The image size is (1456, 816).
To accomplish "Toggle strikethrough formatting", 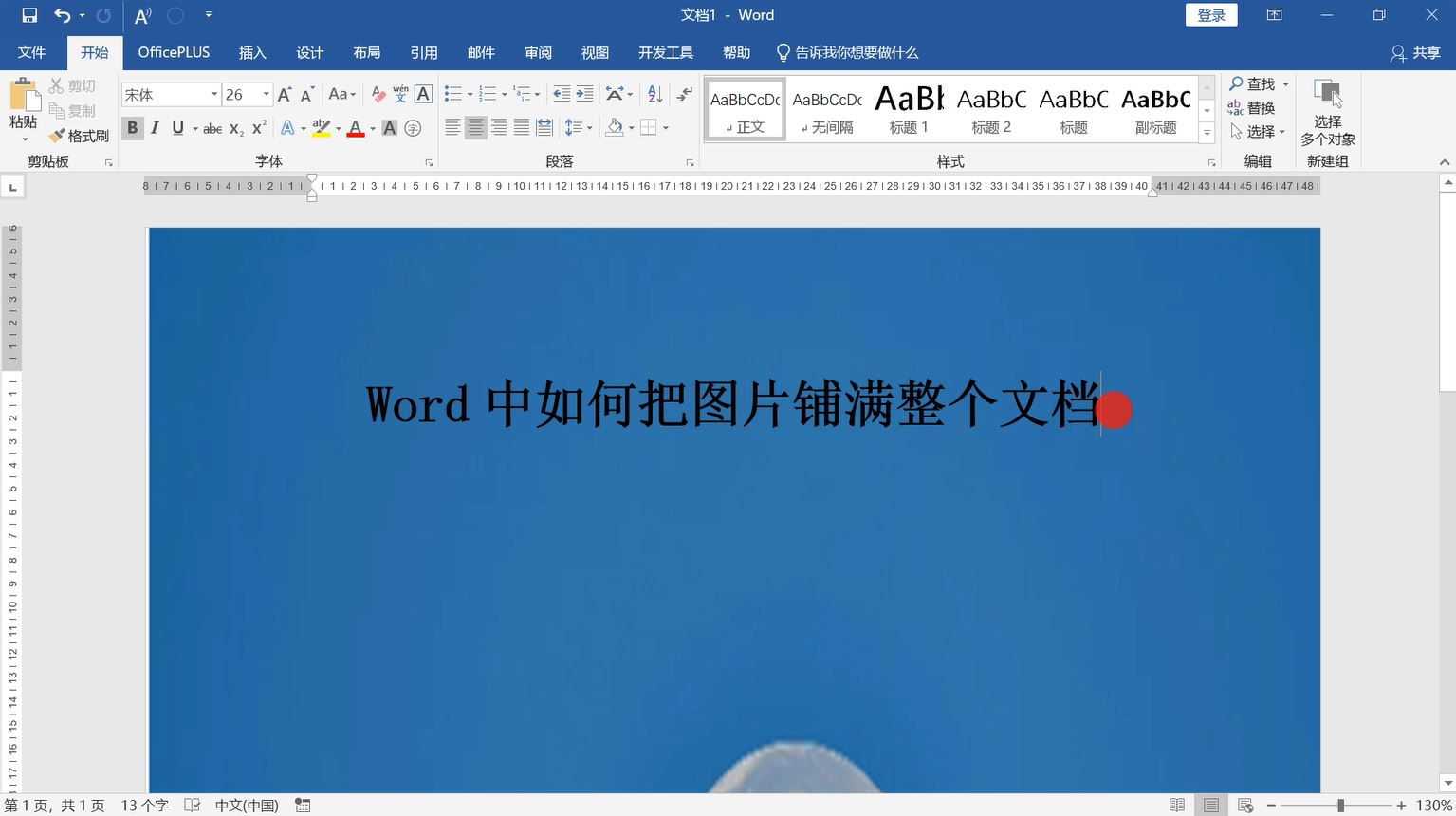I will 213,128.
